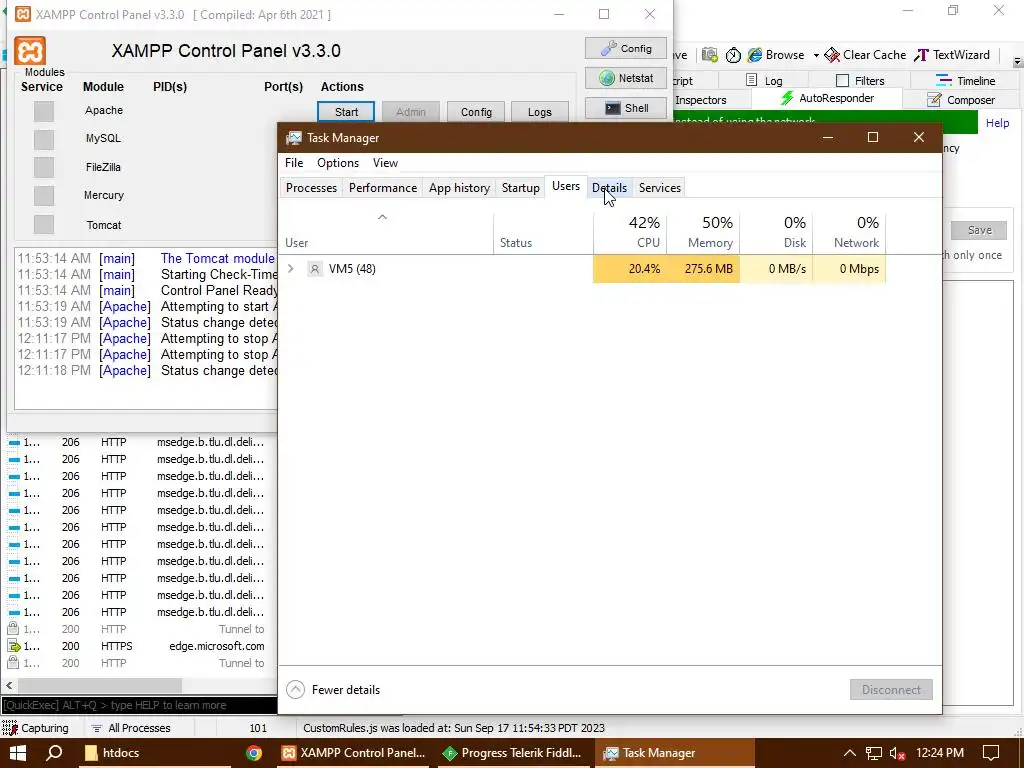Open Chrome from the taskbar
The height and width of the screenshot is (768, 1024).
click(x=254, y=753)
